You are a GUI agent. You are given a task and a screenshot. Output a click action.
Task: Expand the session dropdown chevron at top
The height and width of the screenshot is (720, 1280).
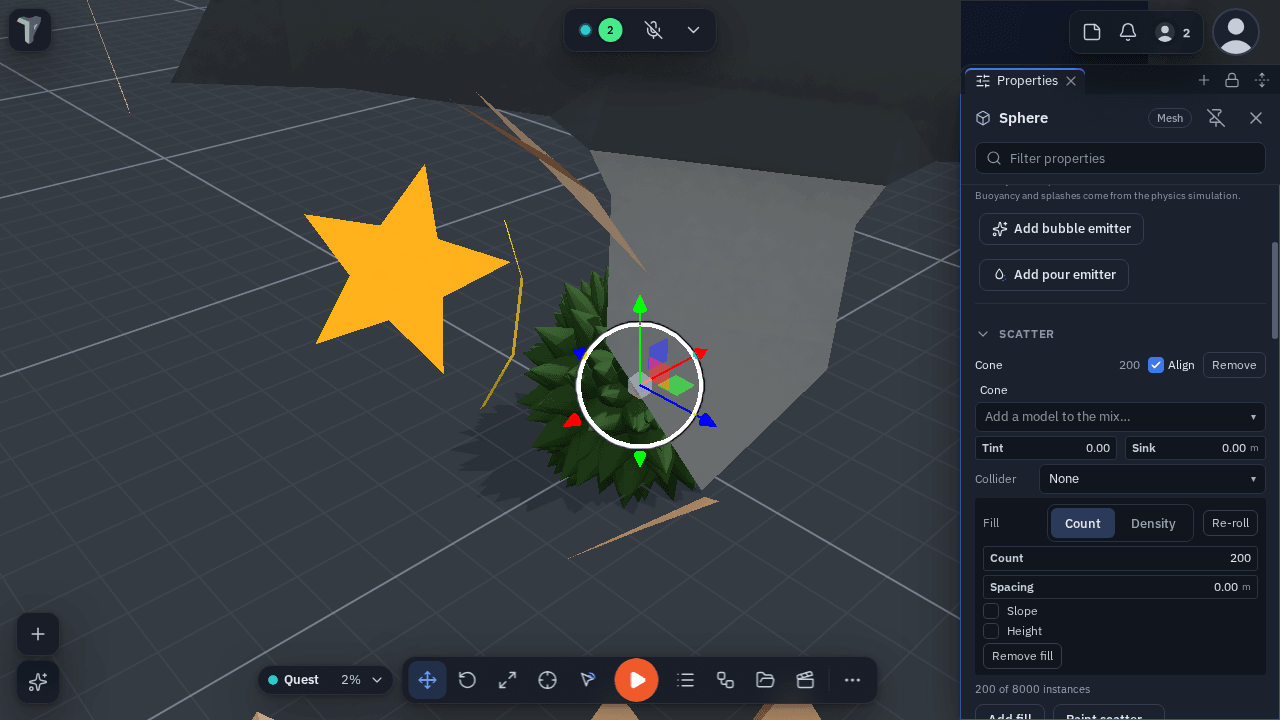[693, 30]
